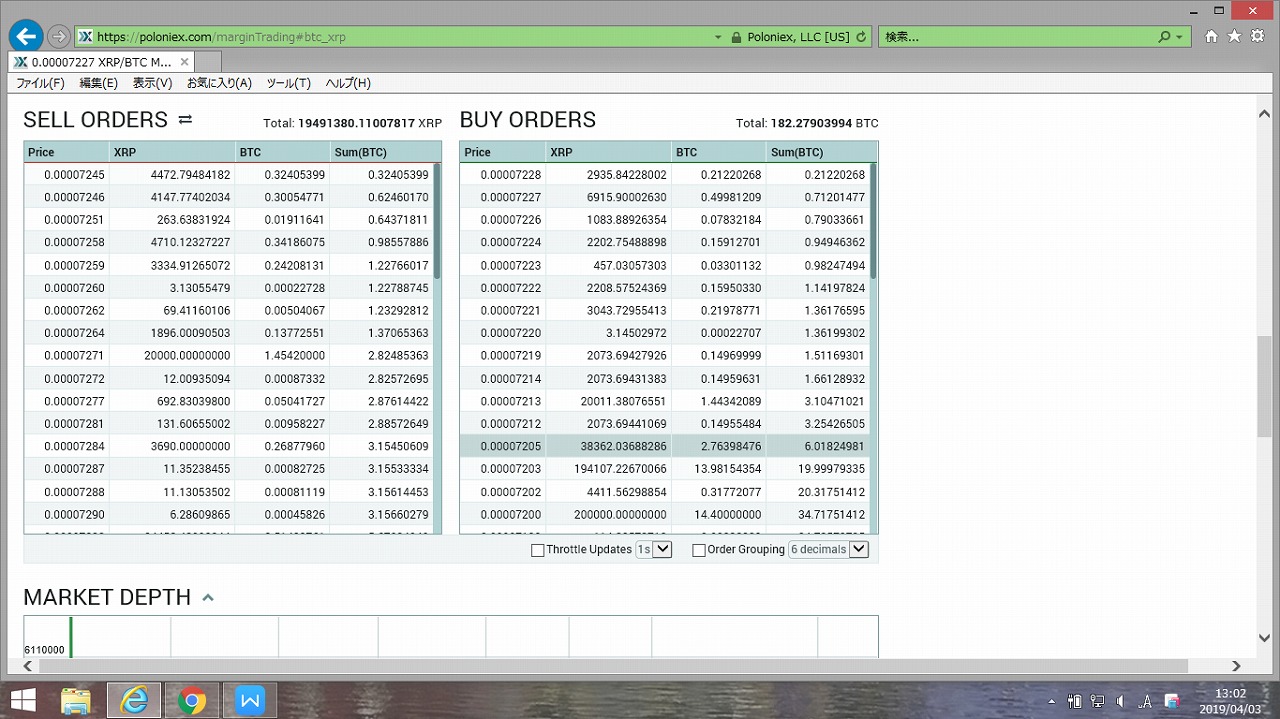Open File Explorer from the taskbar
The width and height of the screenshot is (1280, 719).
(x=77, y=700)
